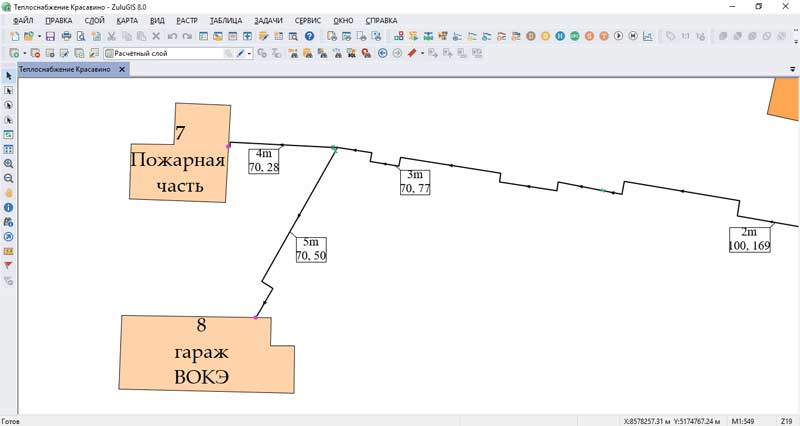
Task: Select the Zoom Out magnifier tool
Action: click(9, 177)
